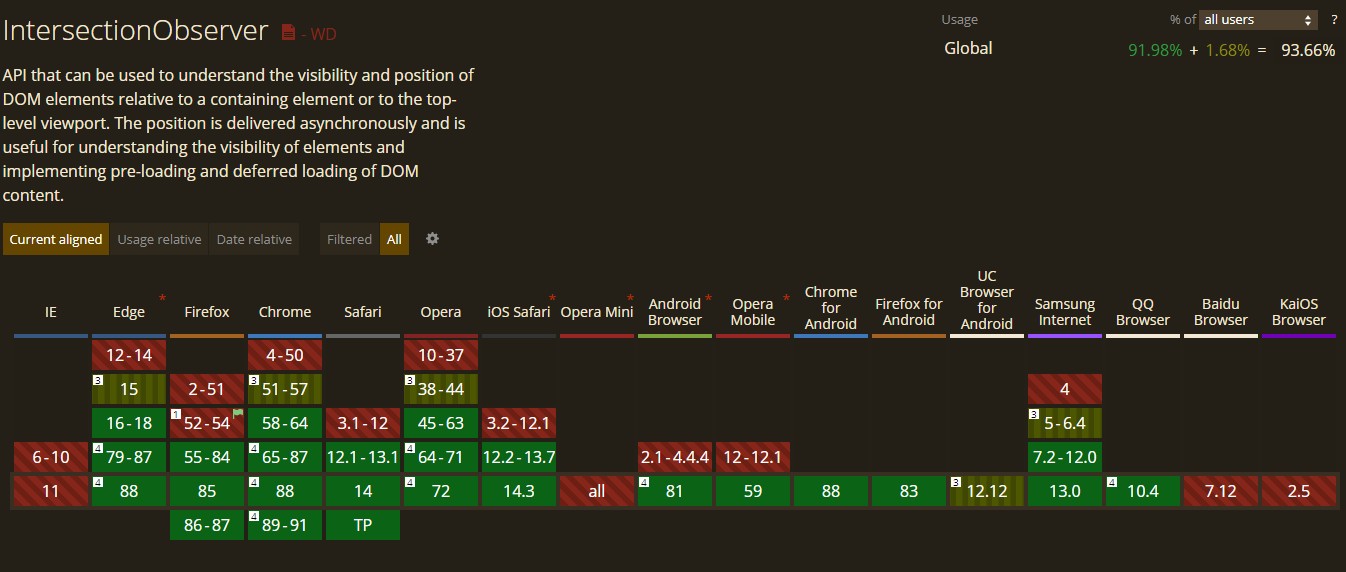Click the IE 11 cell
Viewport: 1346px width, 572px height.
click(51, 491)
